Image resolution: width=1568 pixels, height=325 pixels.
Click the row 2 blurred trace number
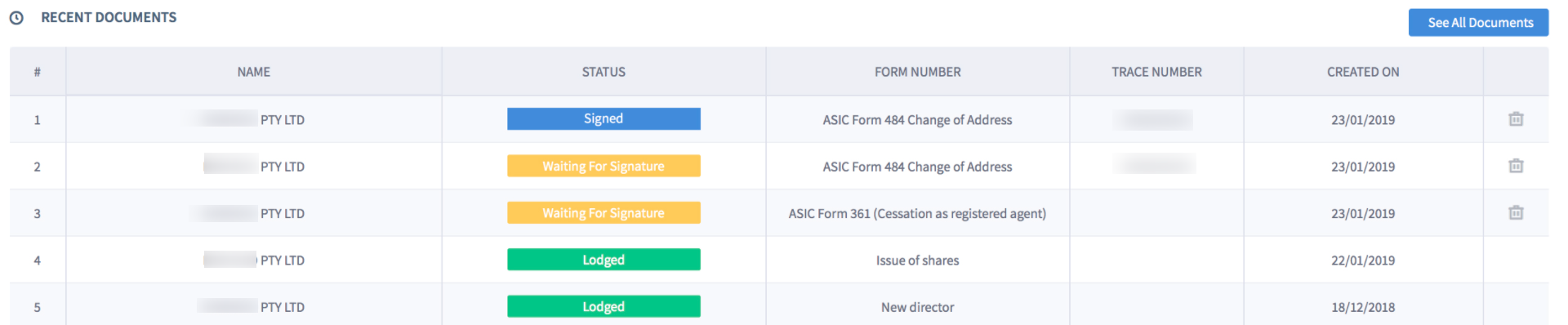[x=1155, y=164]
